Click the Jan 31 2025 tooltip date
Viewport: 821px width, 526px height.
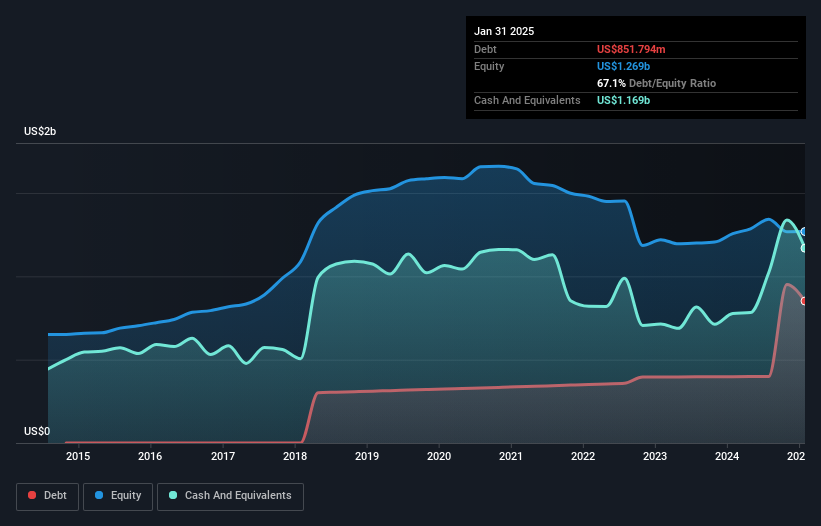[504, 31]
